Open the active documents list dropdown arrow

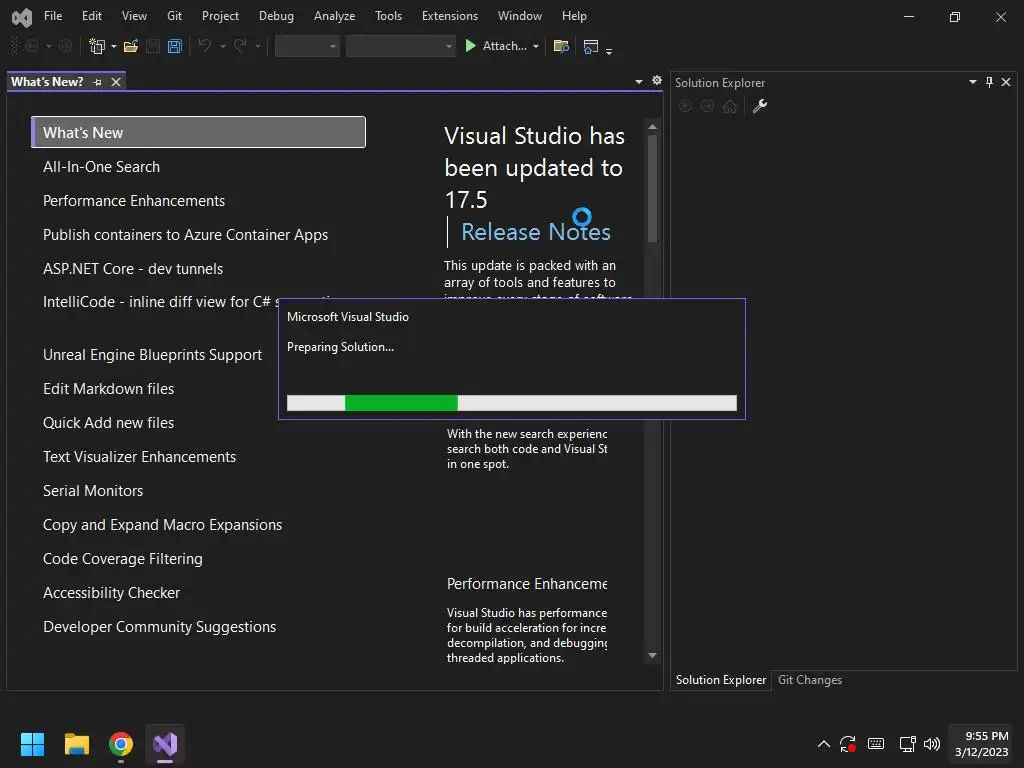(x=639, y=82)
